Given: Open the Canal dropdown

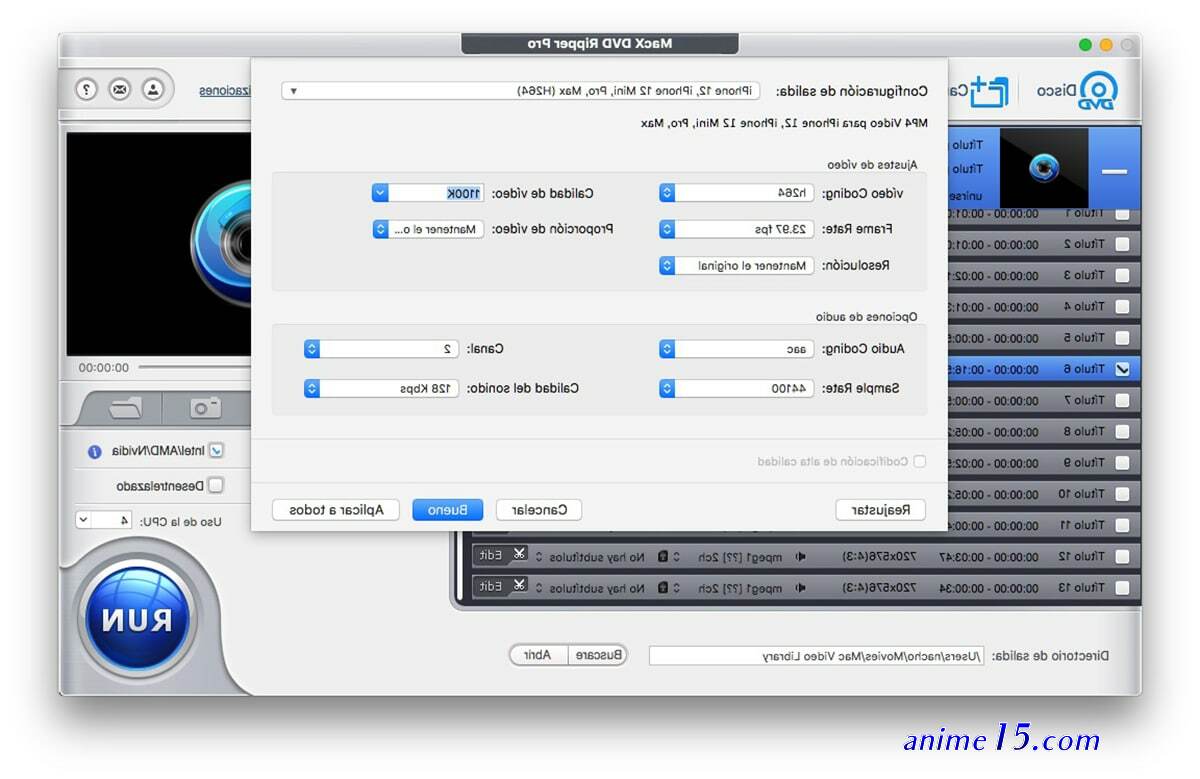Looking at the screenshot, I should (x=382, y=349).
